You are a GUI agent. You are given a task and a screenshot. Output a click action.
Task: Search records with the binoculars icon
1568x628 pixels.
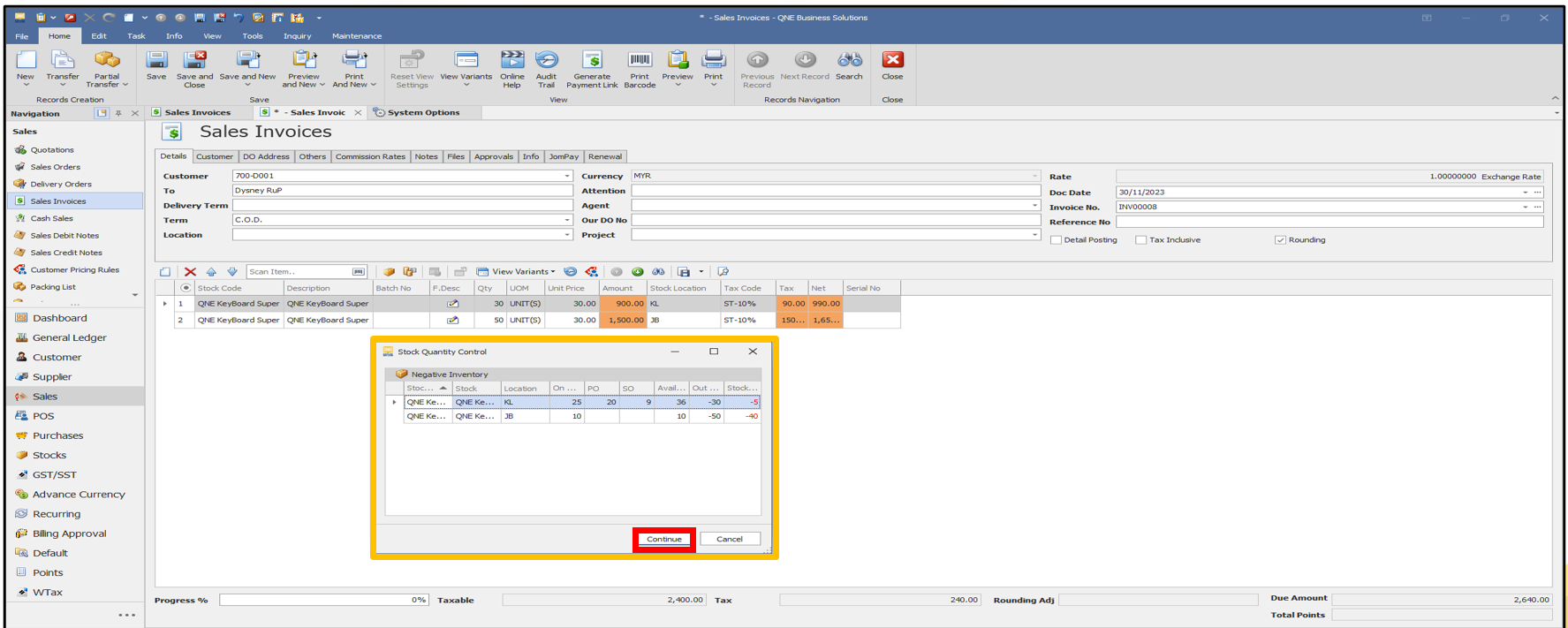click(849, 60)
